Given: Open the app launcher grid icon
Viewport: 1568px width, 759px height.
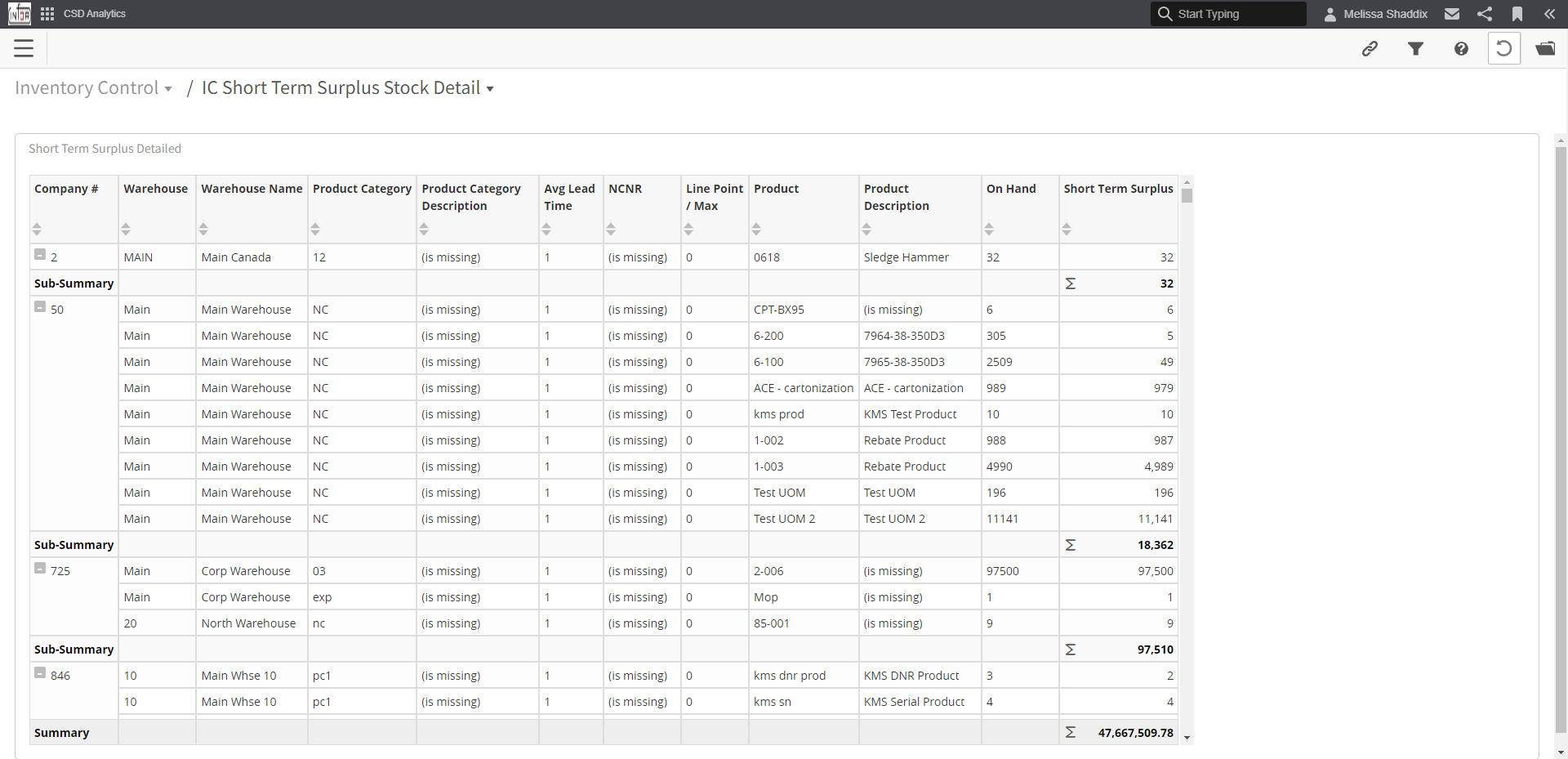Looking at the screenshot, I should 47,14.
